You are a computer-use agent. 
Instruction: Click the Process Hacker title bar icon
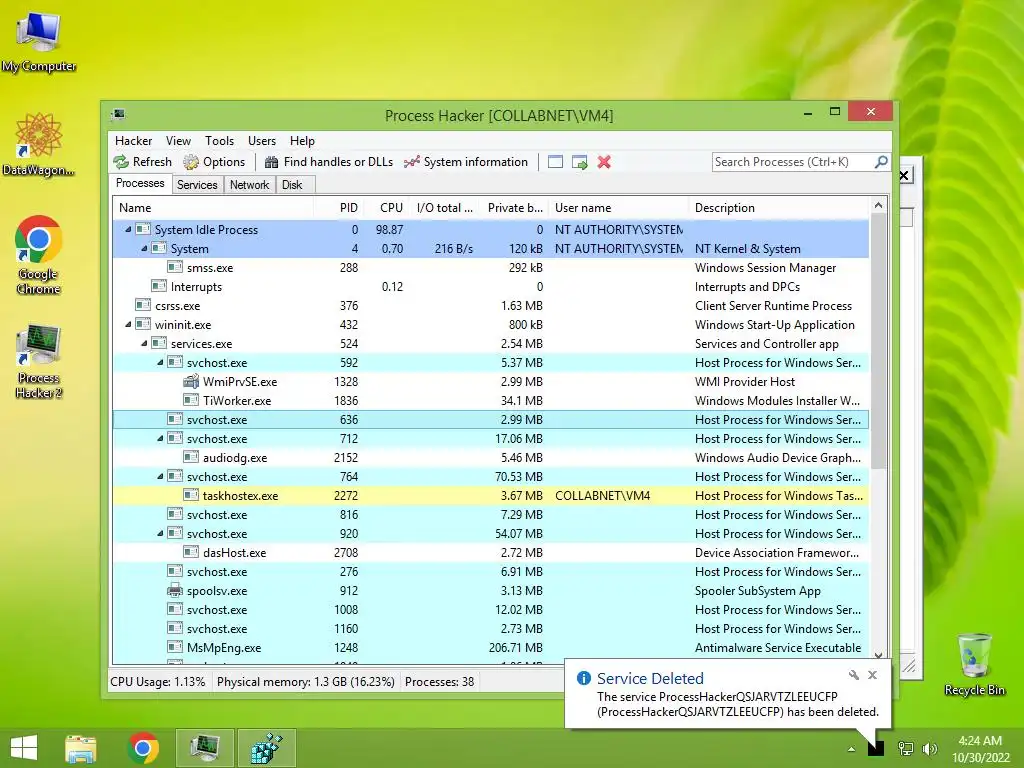click(x=118, y=115)
